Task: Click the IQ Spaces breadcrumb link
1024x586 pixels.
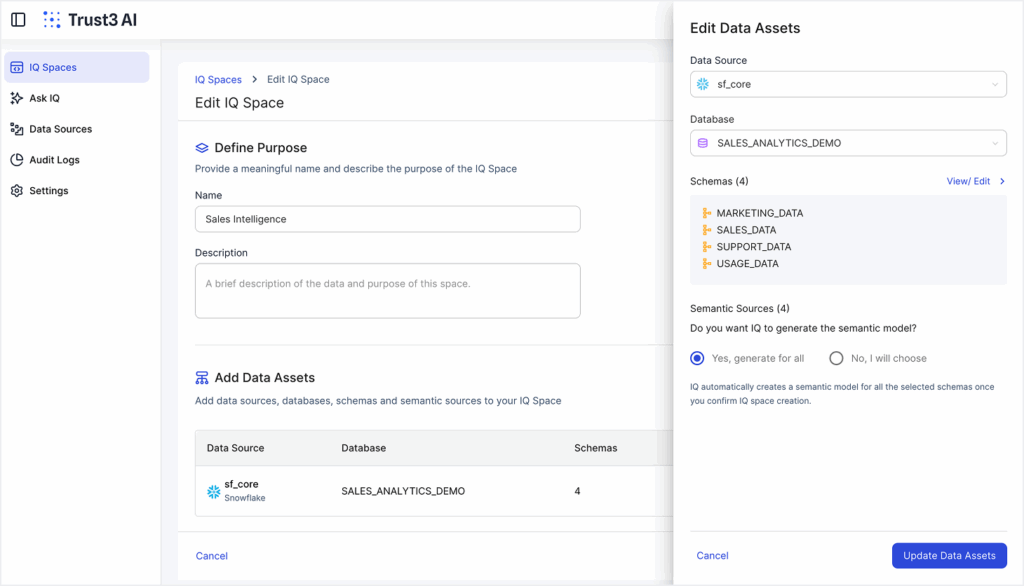Action: pyautogui.click(x=218, y=79)
